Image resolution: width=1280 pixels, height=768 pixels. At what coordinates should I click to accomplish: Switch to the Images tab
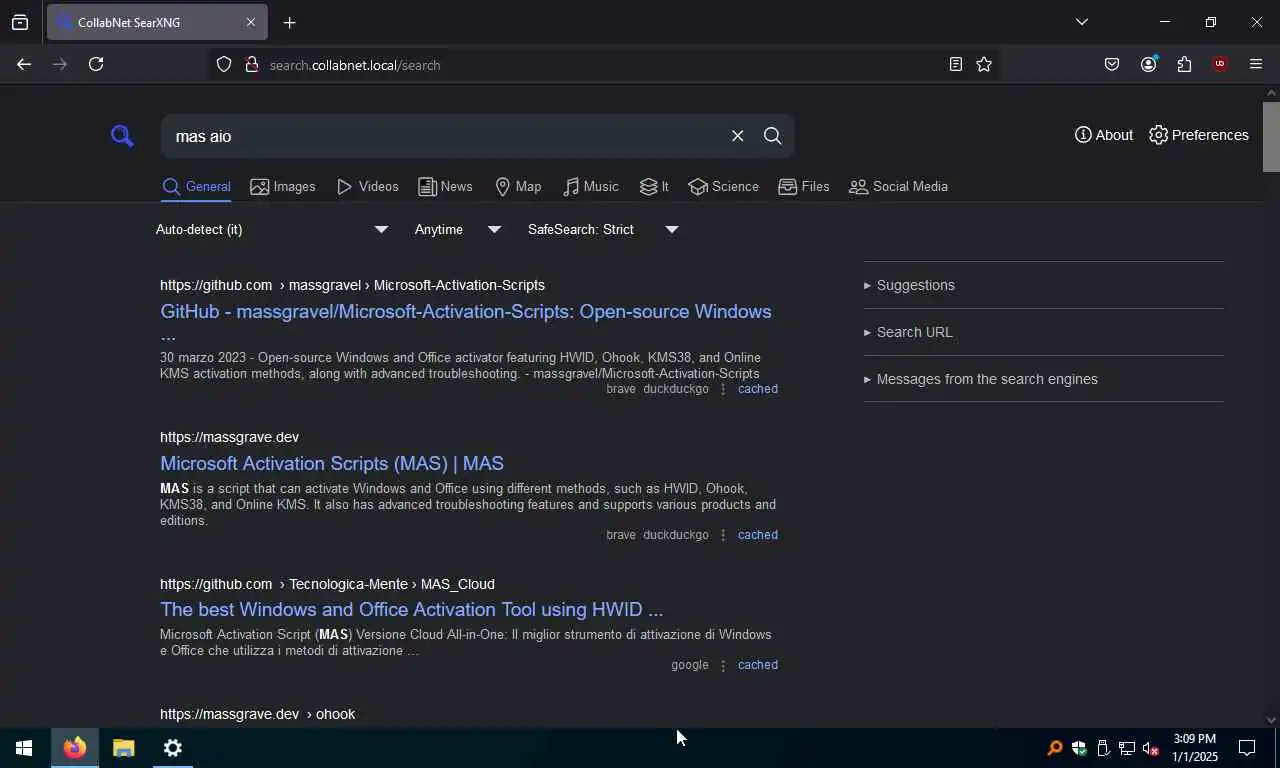[x=283, y=187]
